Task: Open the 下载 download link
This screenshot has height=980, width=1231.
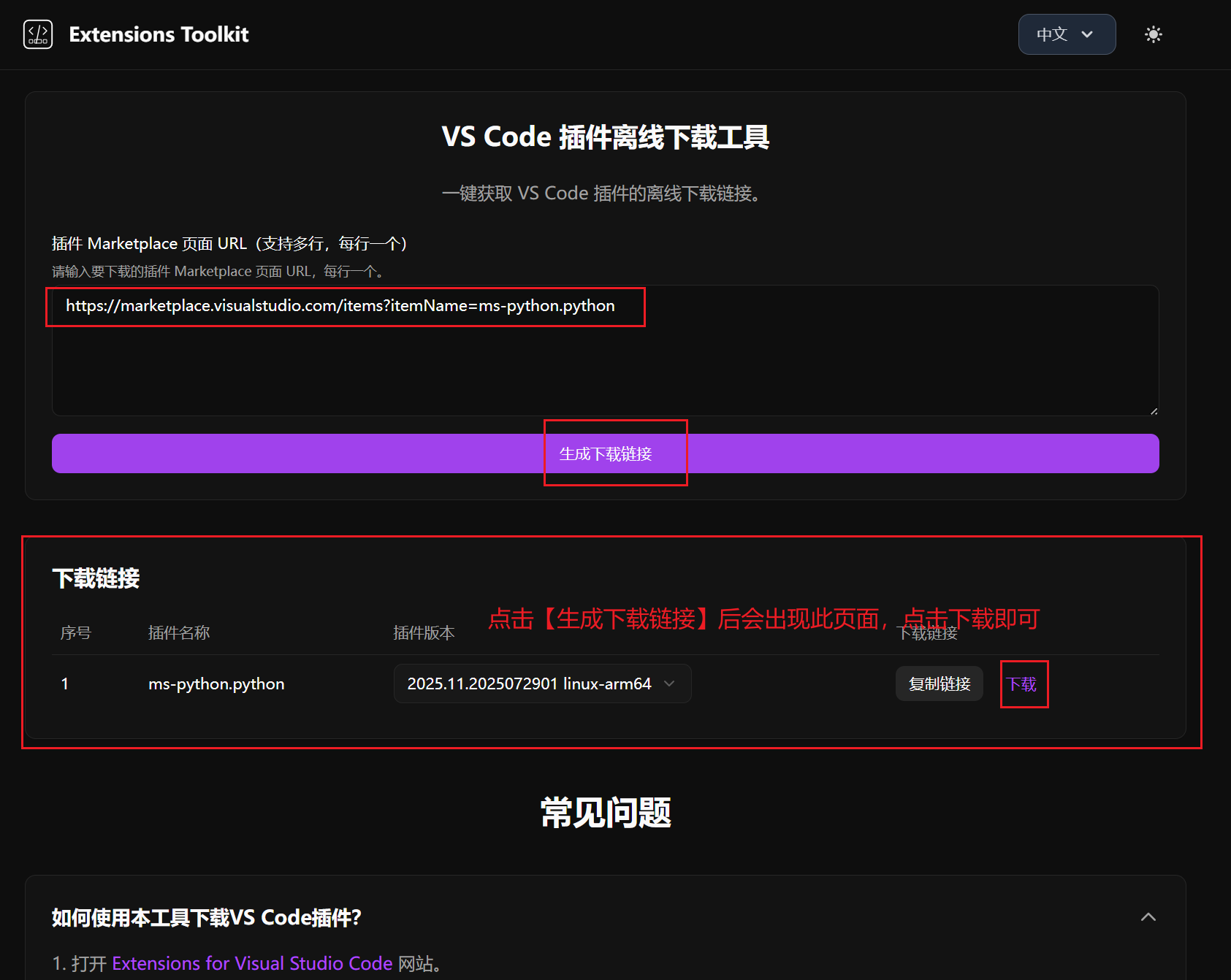Action: tap(1023, 684)
